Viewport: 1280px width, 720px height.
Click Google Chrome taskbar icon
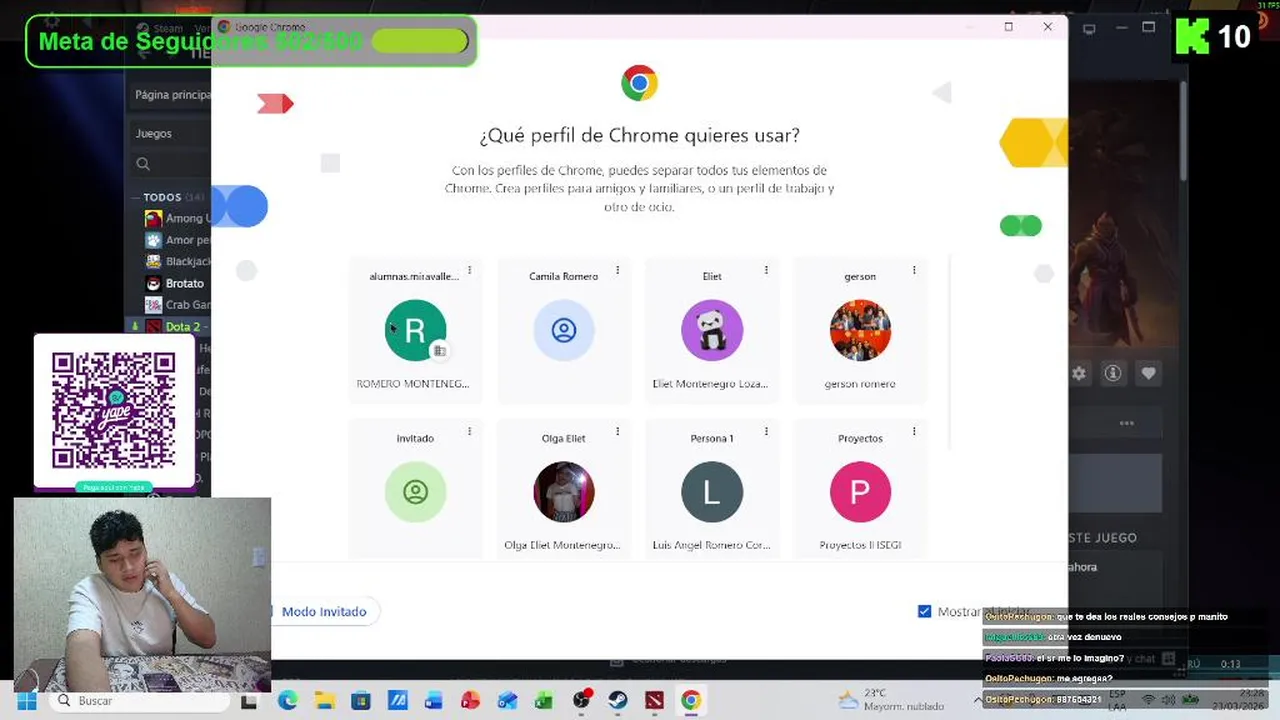click(691, 701)
